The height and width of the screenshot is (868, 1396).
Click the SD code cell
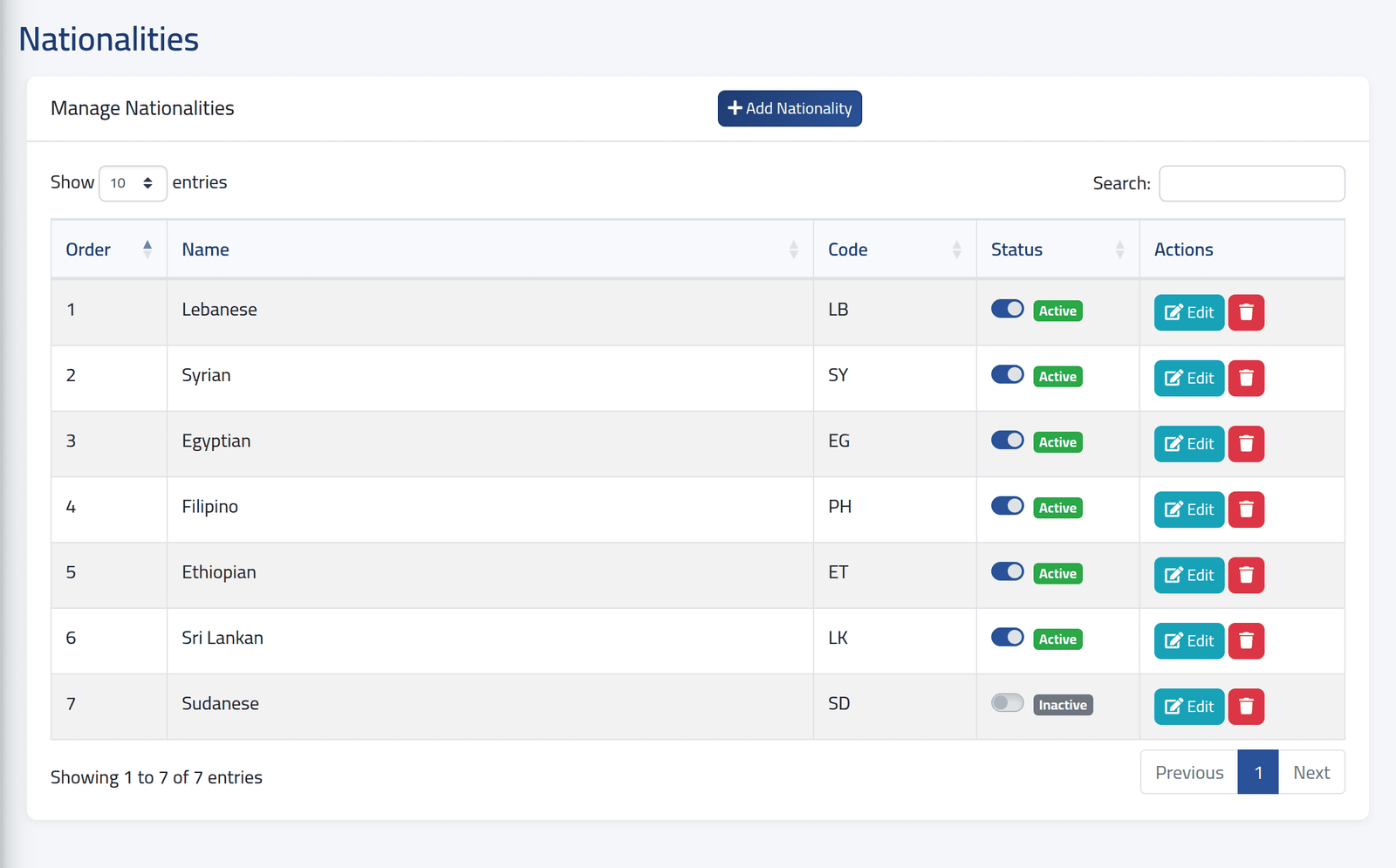(895, 707)
